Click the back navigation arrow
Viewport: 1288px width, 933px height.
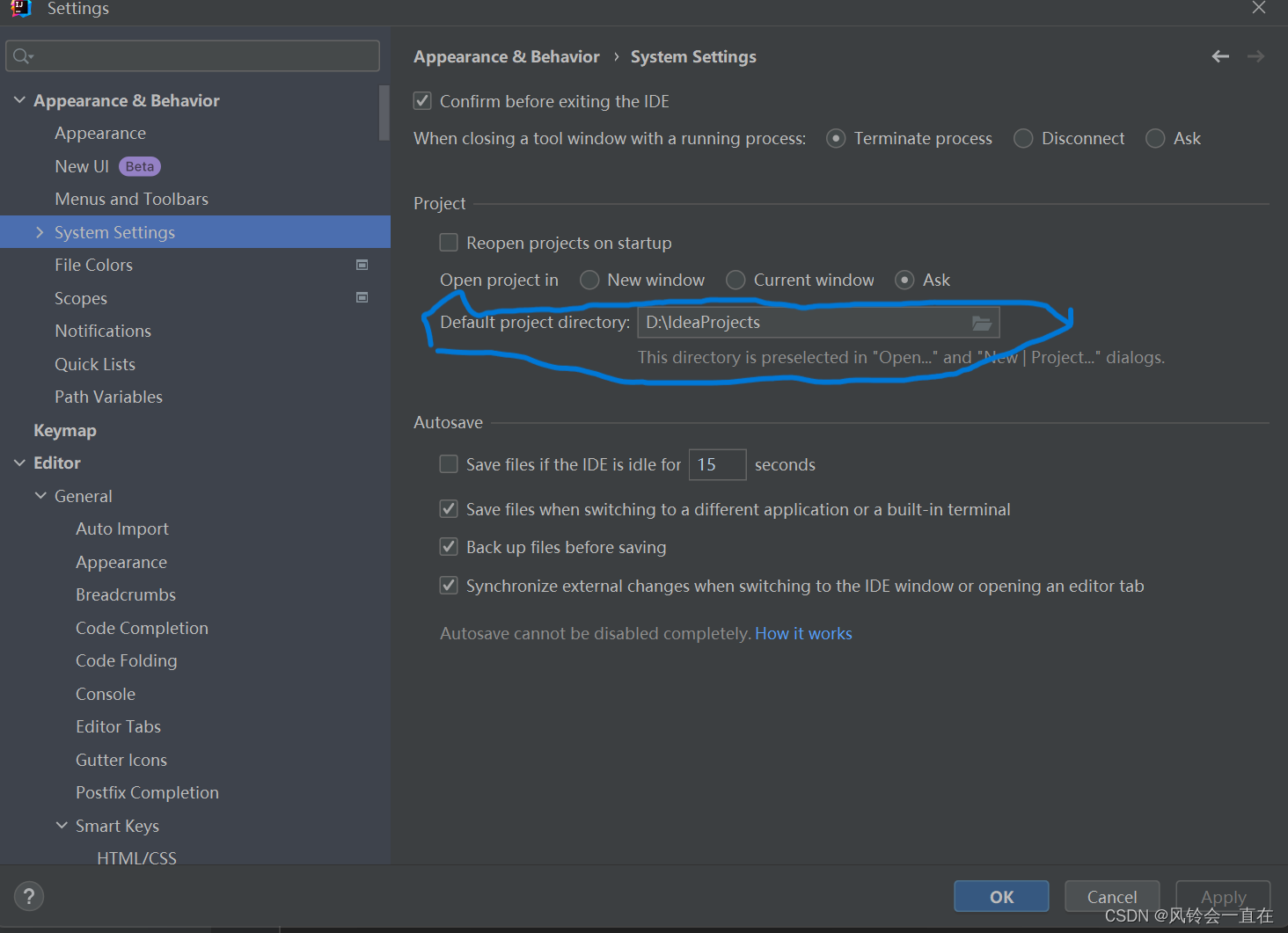[x=1220, y=56]
